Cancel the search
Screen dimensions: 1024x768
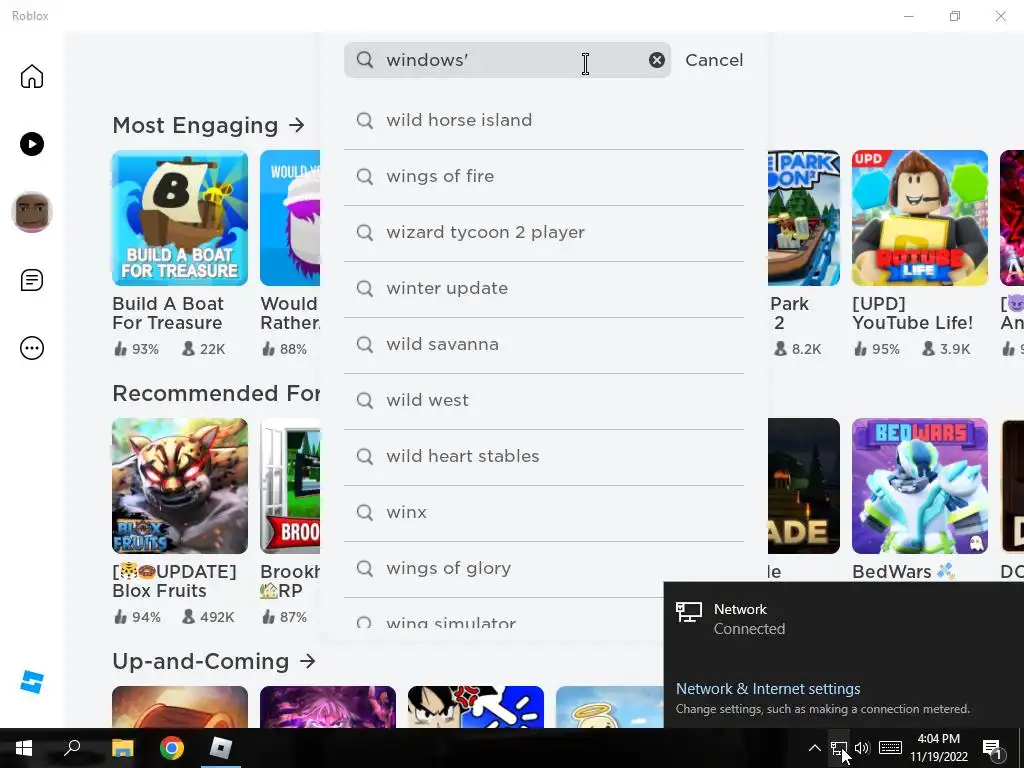pyautogui.click(x=714, y=60)
